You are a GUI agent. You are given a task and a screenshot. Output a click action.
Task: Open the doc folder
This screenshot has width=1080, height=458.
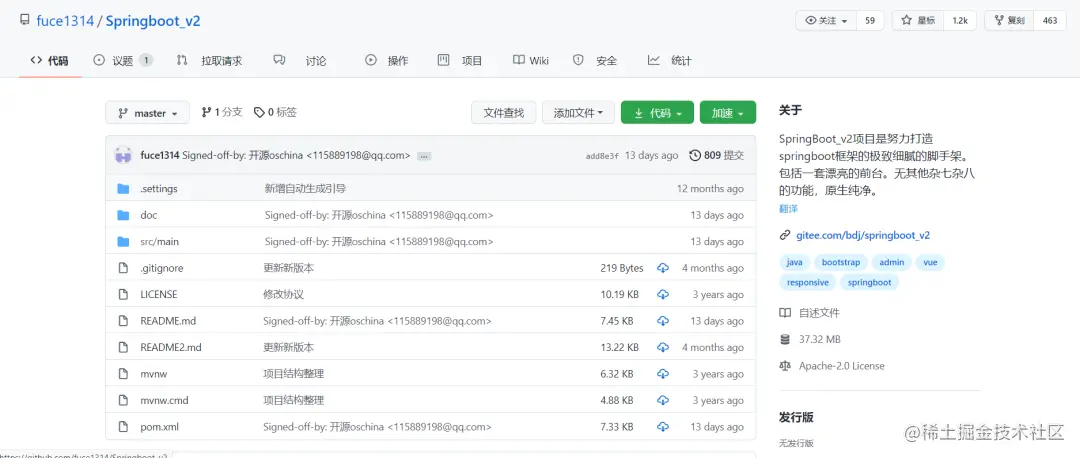[x=149, y=215]
